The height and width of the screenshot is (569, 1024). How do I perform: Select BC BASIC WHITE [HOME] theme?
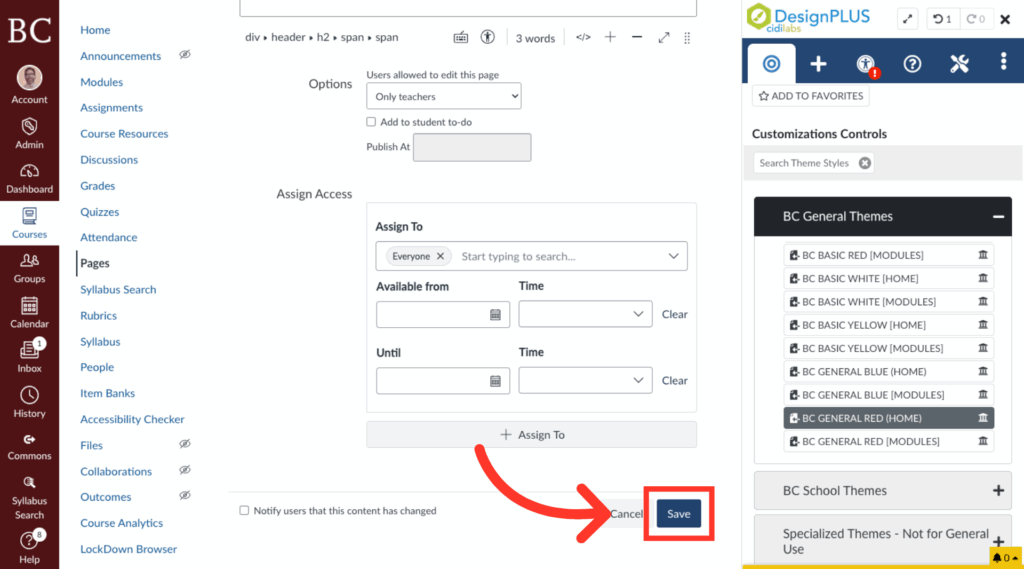[x=888, y=278]
